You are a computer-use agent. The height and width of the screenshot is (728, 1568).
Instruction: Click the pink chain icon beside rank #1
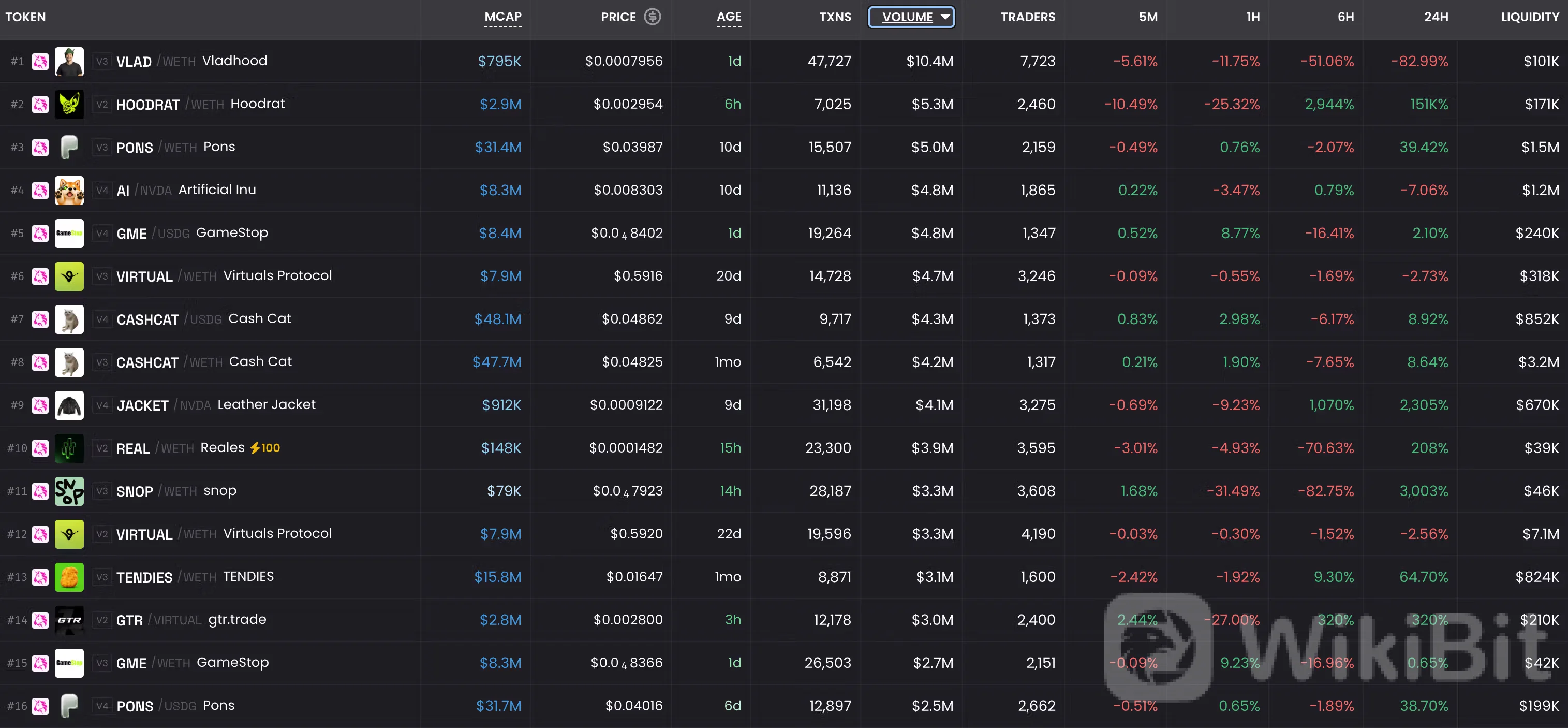(x=40, y=61)
